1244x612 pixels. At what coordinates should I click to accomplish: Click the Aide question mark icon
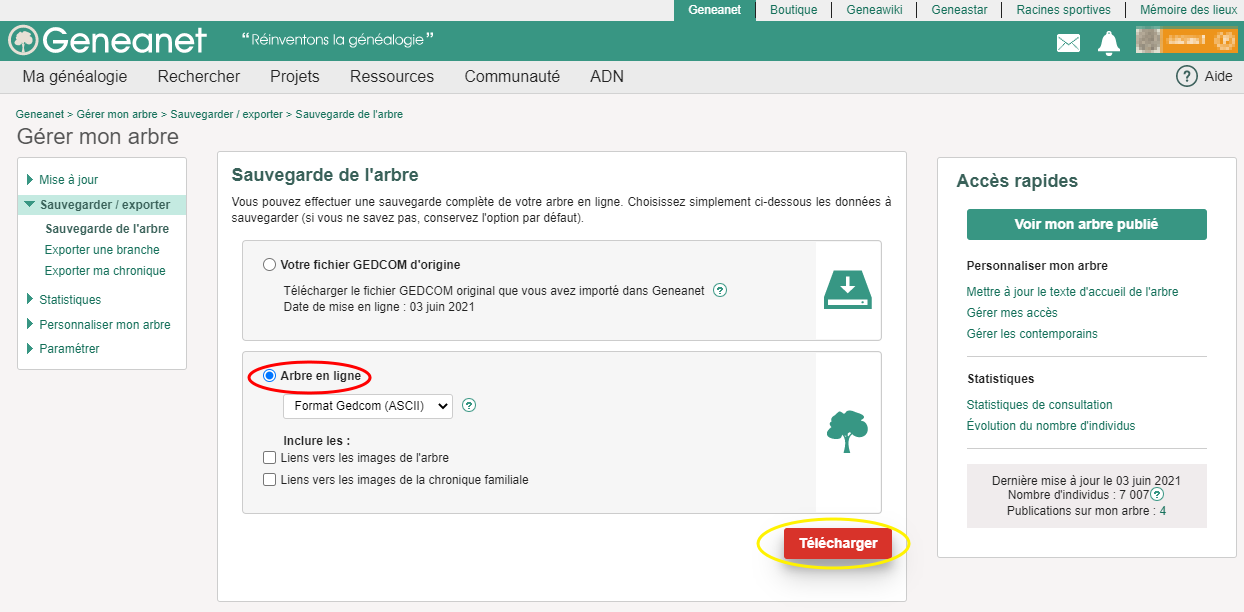click(x=1186, y=77)
